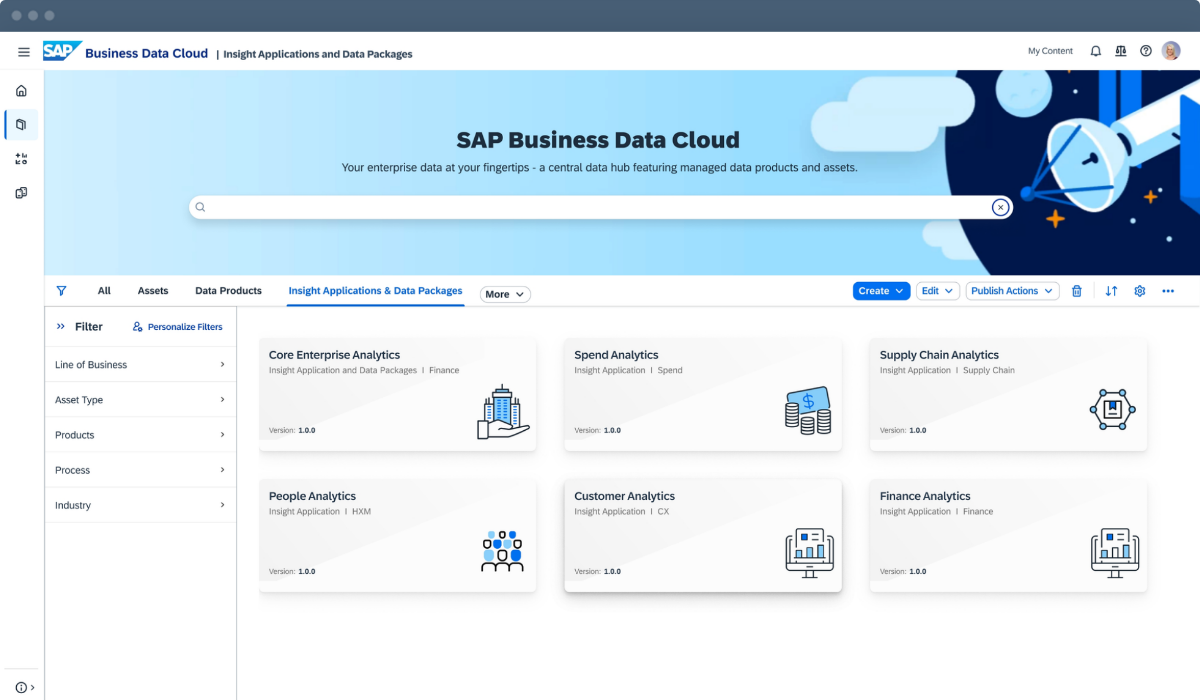The height and width of the screenshot is (700, 1200).
Task: Expand the Line of Business filter
Action: 140,365
